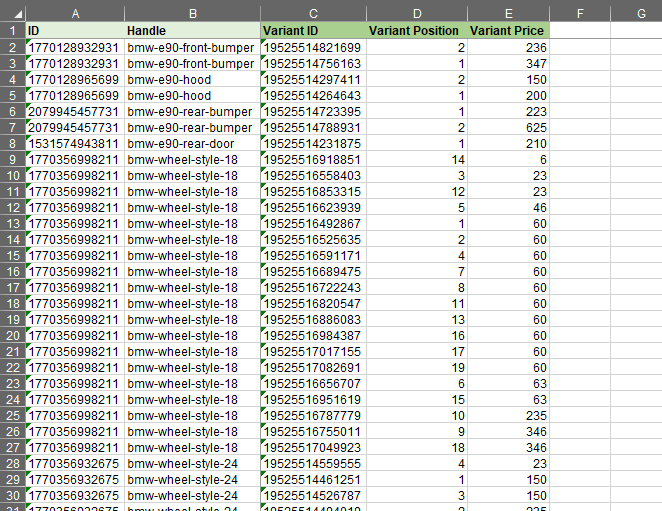Select Variant Position 19 cell
662x511 pixels.
(417, 367)
